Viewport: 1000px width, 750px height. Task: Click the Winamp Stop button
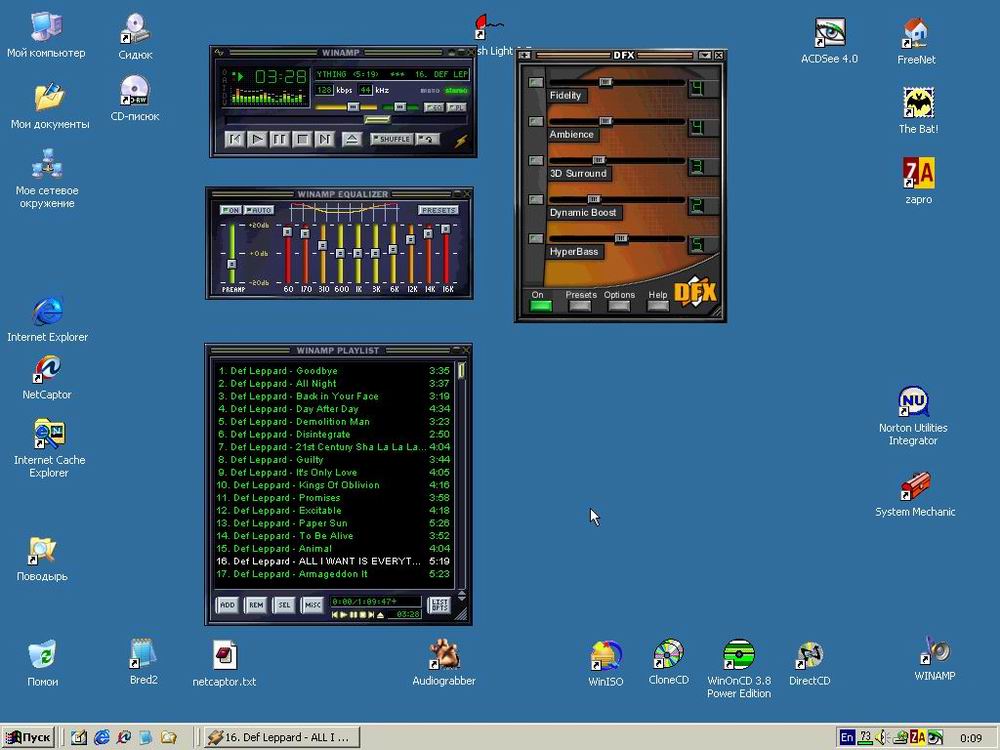coord(302,138)
